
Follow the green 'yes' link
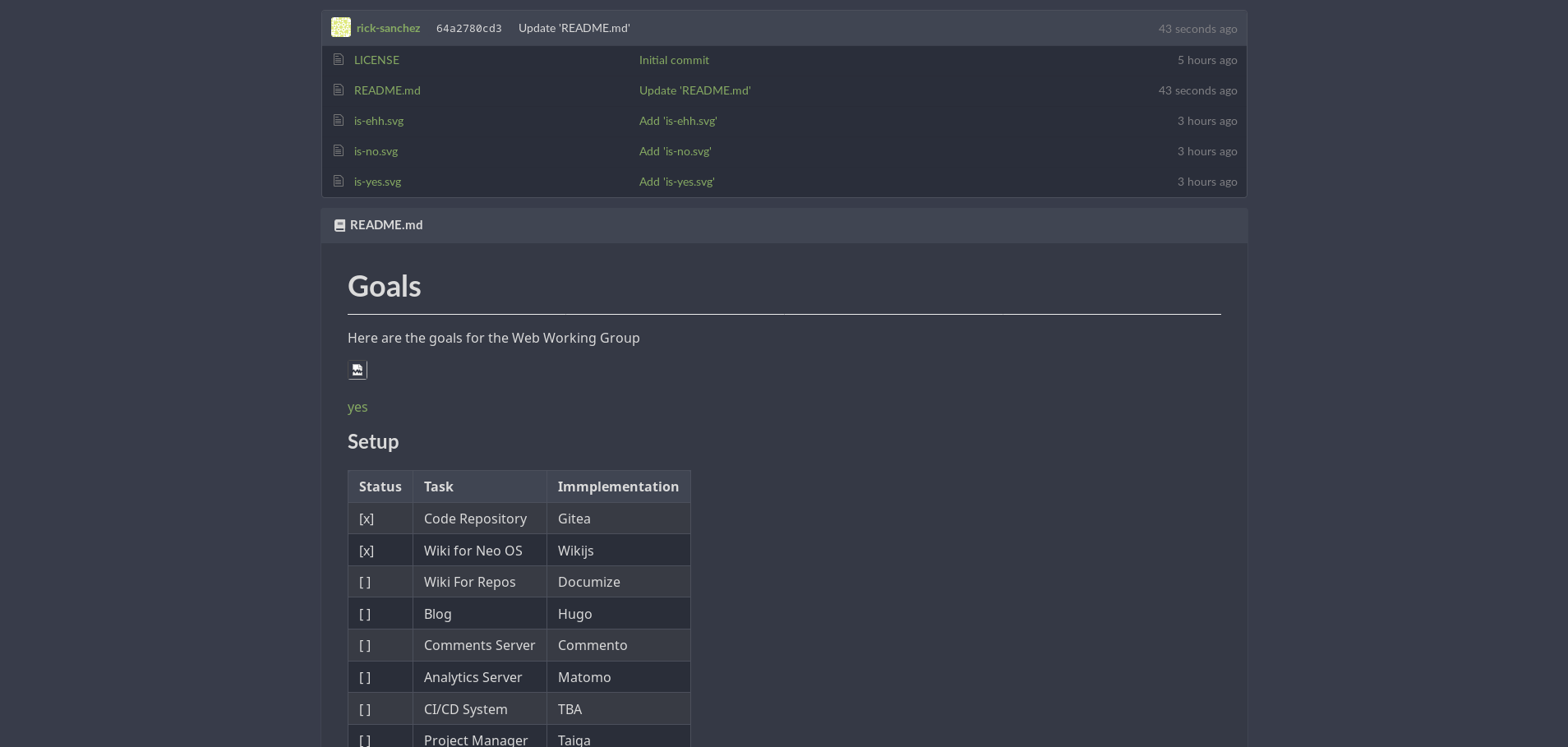(357, 407)
